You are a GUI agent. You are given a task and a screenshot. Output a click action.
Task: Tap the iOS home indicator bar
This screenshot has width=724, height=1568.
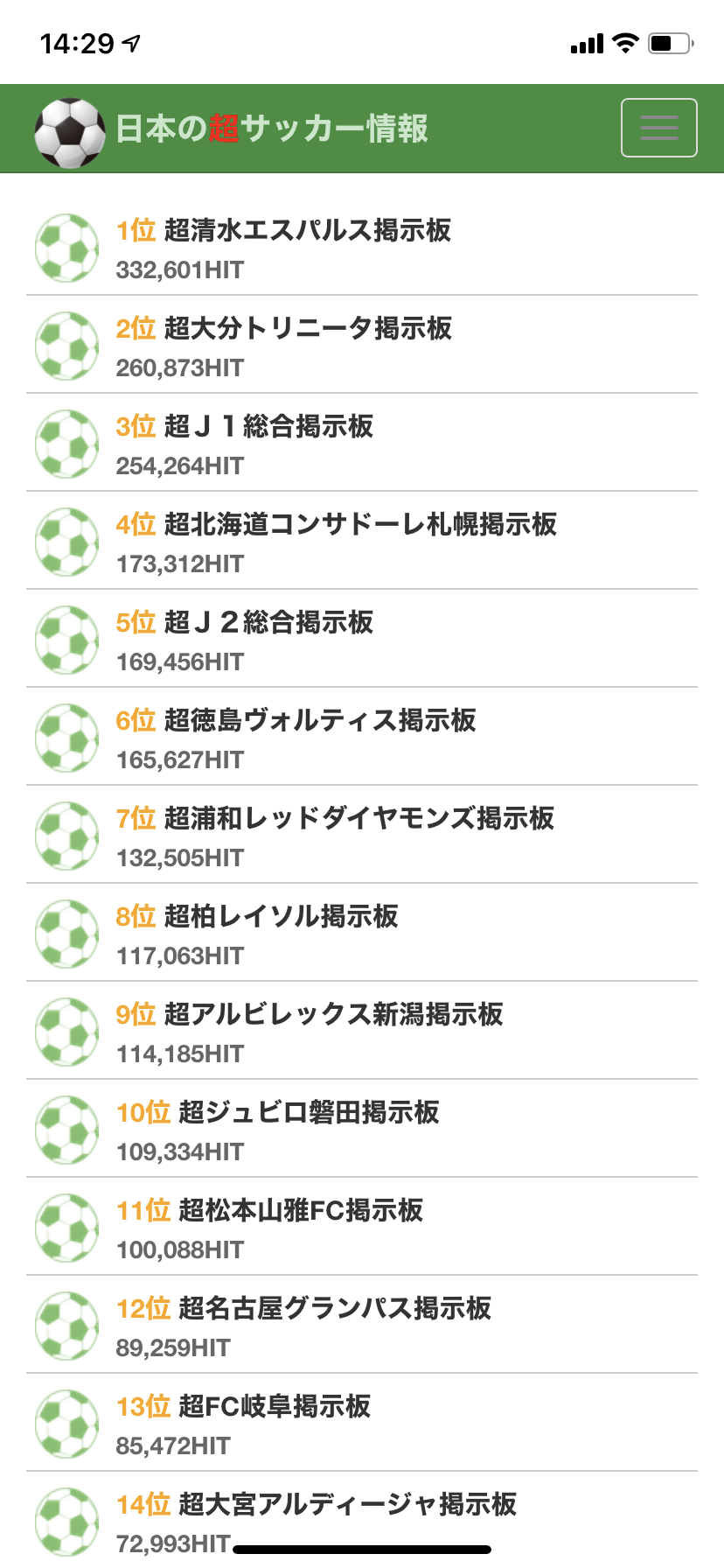362,1550
